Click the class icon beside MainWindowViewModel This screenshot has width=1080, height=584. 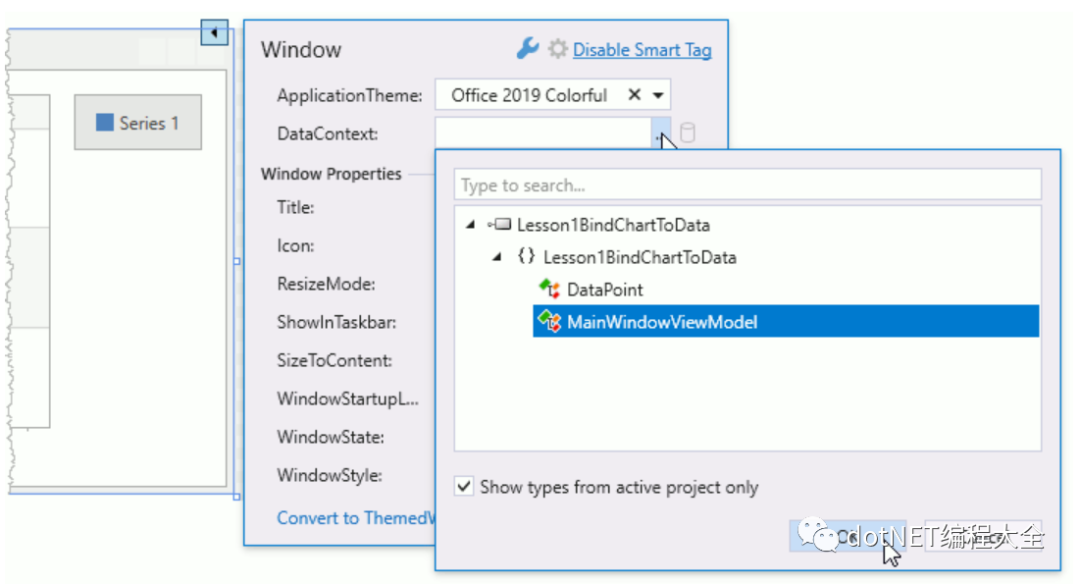(x=549, y=322)
